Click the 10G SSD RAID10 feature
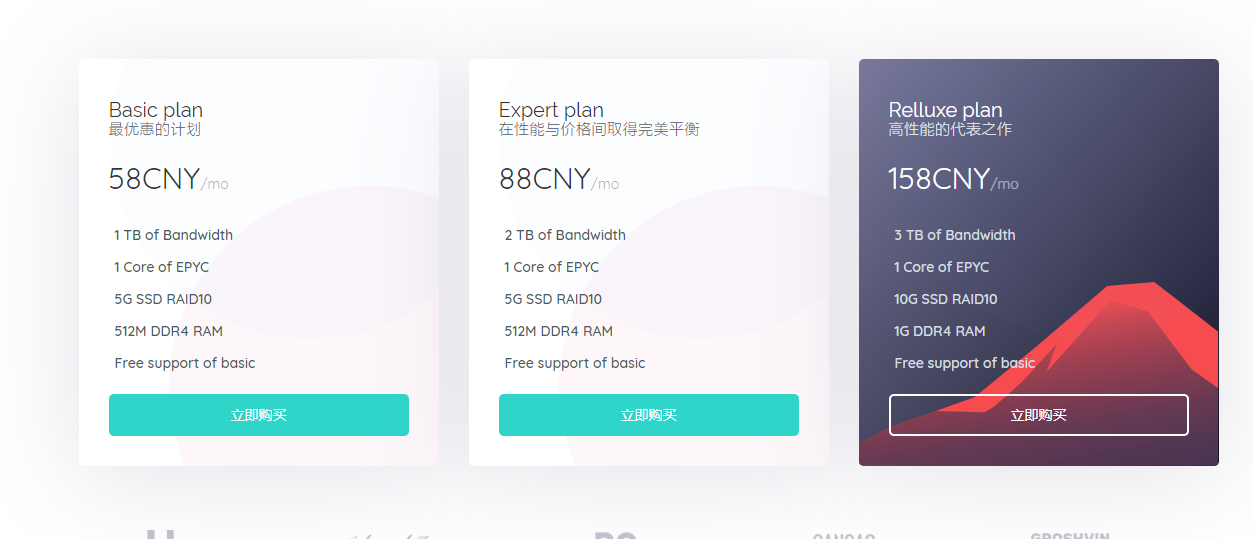1253x539 pixels. click(x=945, y=299)
